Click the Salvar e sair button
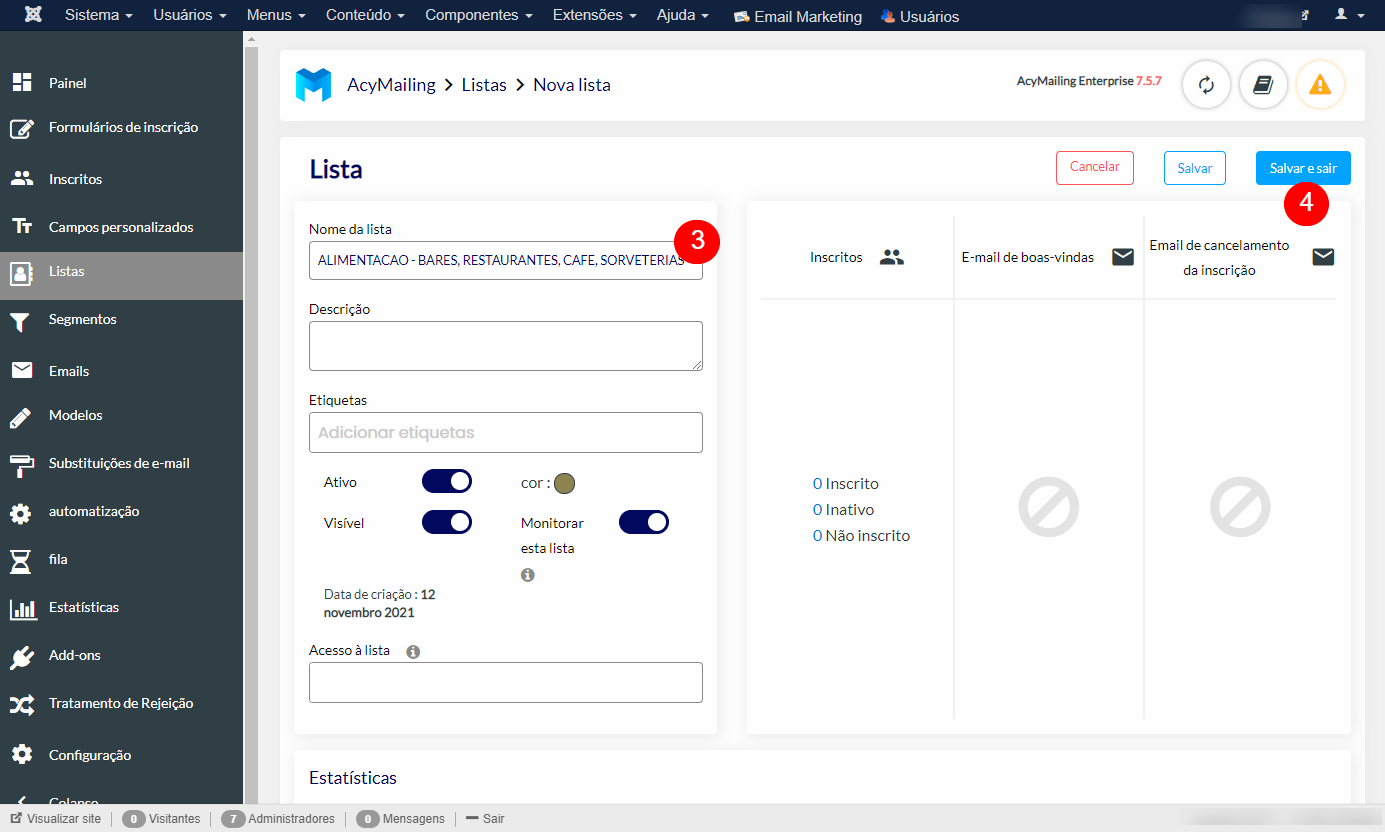1385x832 pixels. pyautogui.click(x=1303, y=167)
